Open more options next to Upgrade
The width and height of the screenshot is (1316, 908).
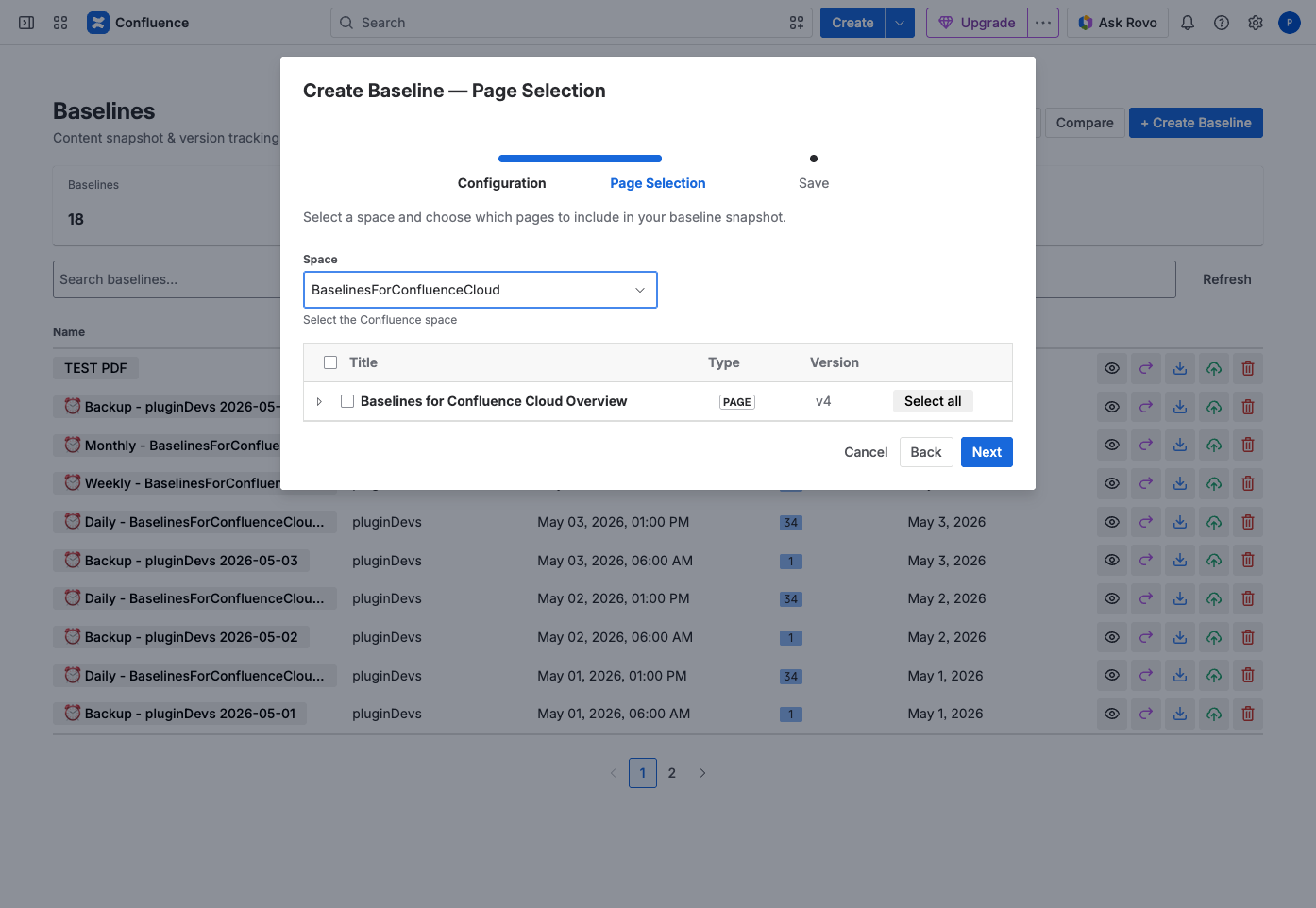click(1043, 23)
